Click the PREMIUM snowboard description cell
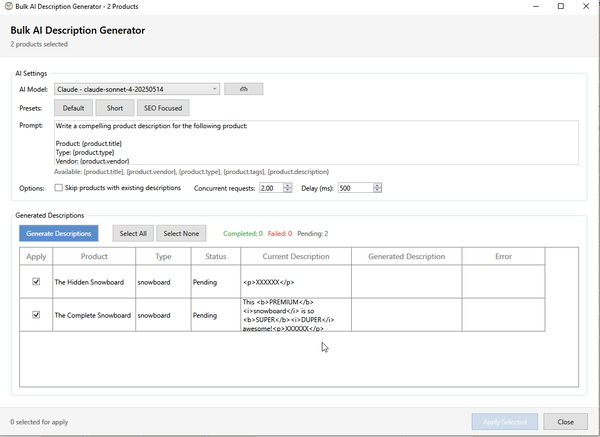 [296, 315]
